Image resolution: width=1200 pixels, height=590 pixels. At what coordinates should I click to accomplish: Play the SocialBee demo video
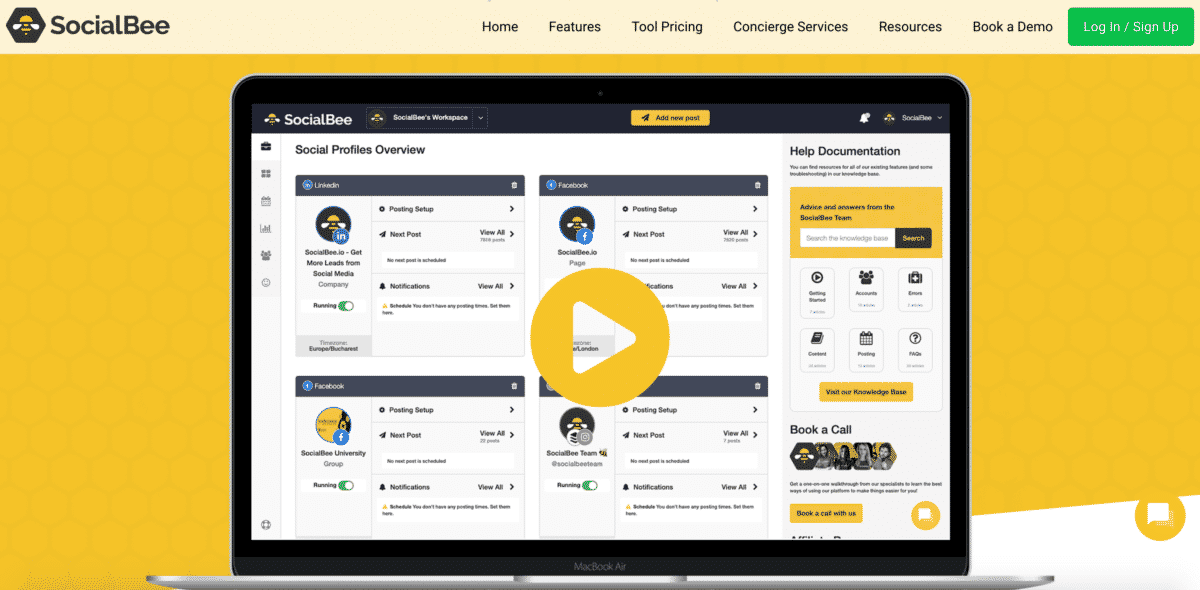coord(599,338)
